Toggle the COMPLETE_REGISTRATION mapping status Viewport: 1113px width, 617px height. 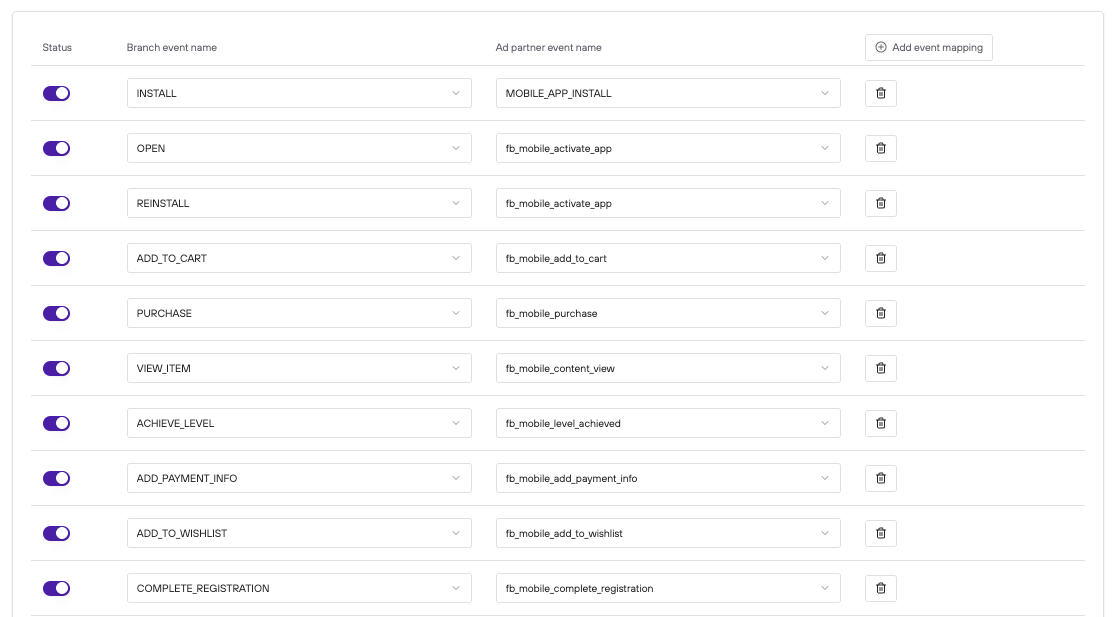click(56, 589)
